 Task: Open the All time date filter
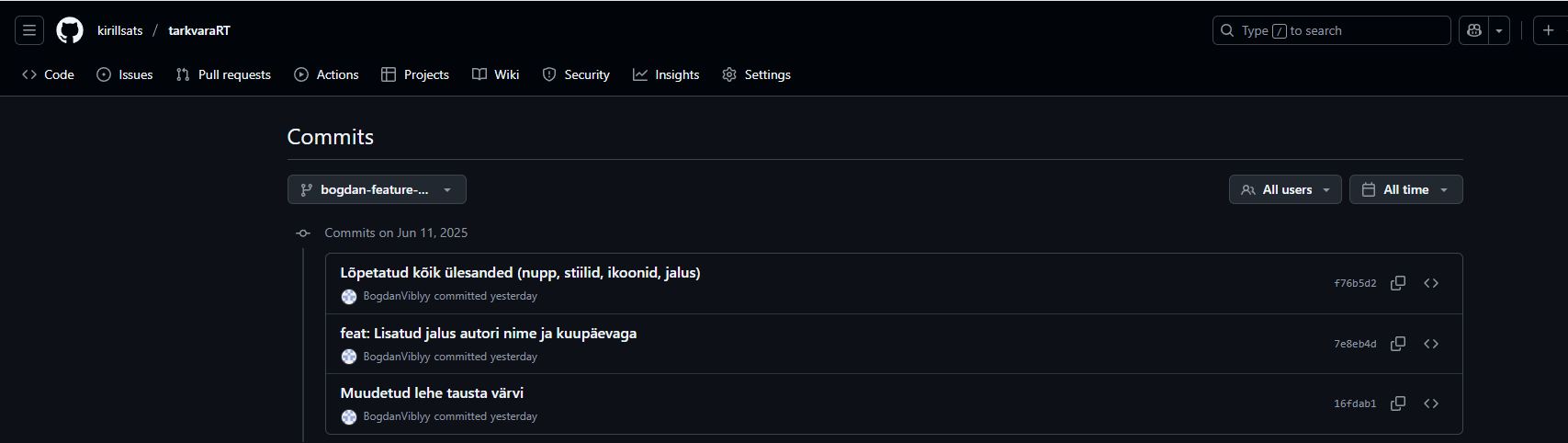click(1405, 189)
